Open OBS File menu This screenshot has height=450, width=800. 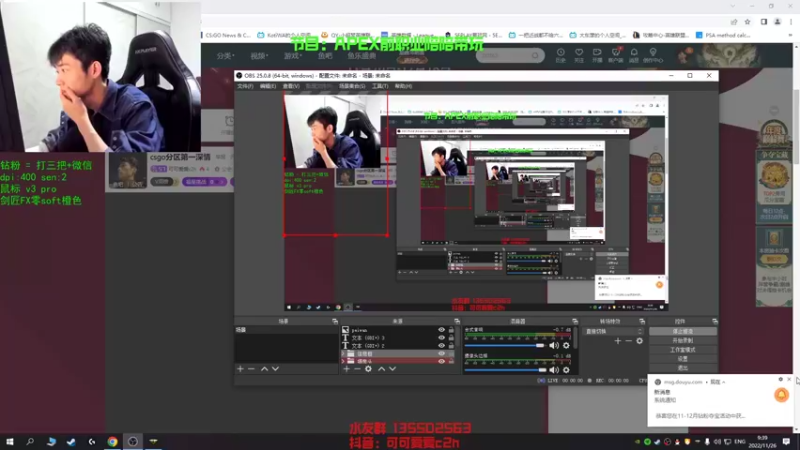tap(245, 86)
